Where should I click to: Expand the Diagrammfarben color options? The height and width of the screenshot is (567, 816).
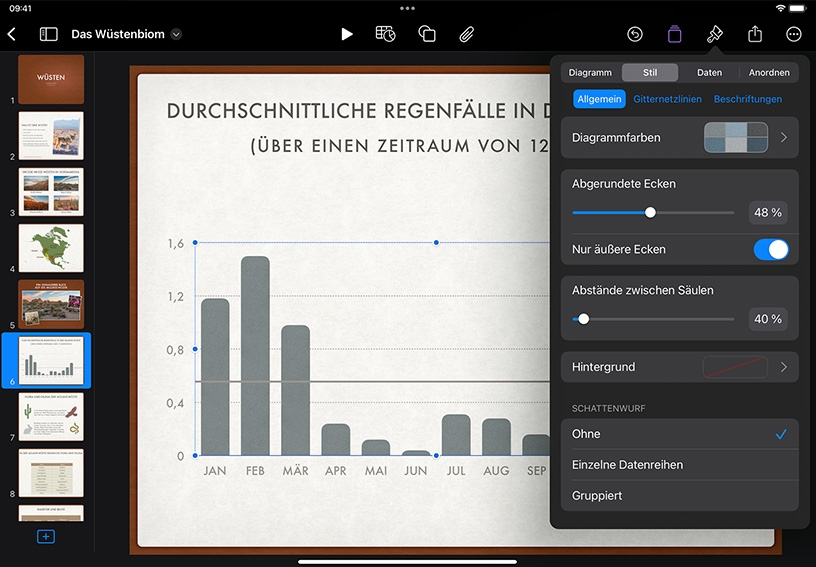pos(680,138)
